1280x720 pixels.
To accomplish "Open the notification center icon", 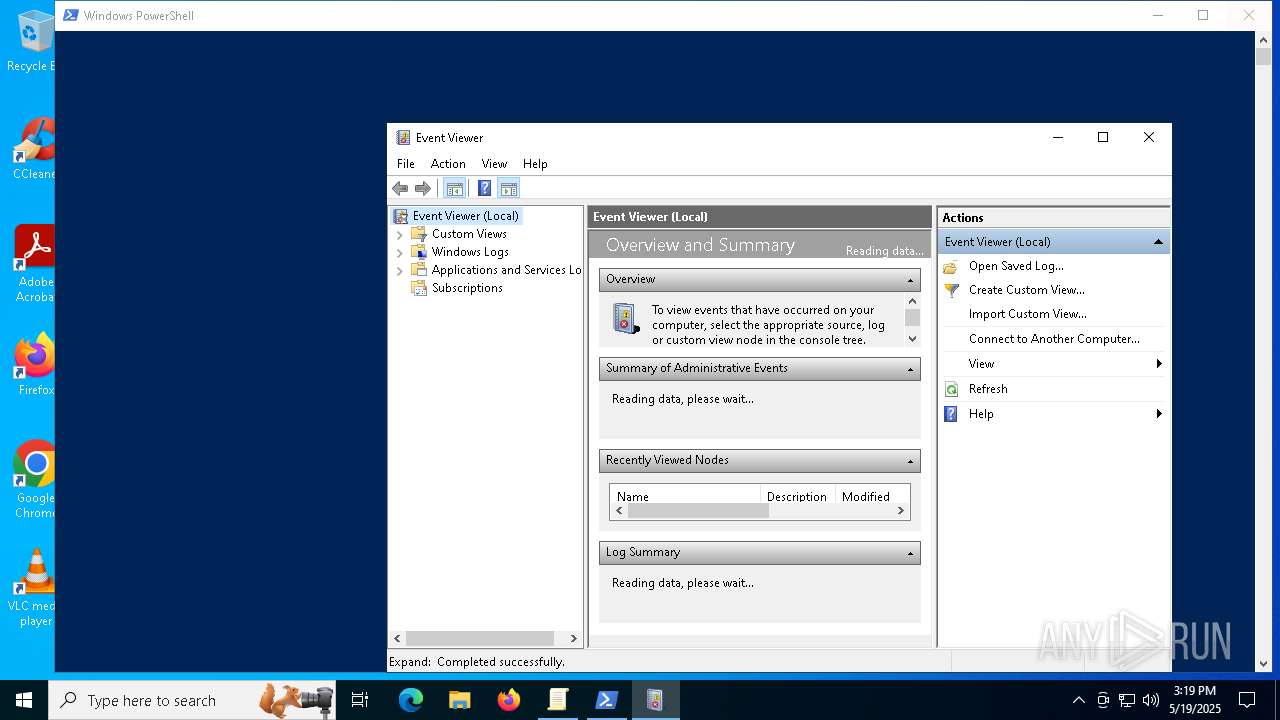I will pyautogui.click(x=1247, y=700).
